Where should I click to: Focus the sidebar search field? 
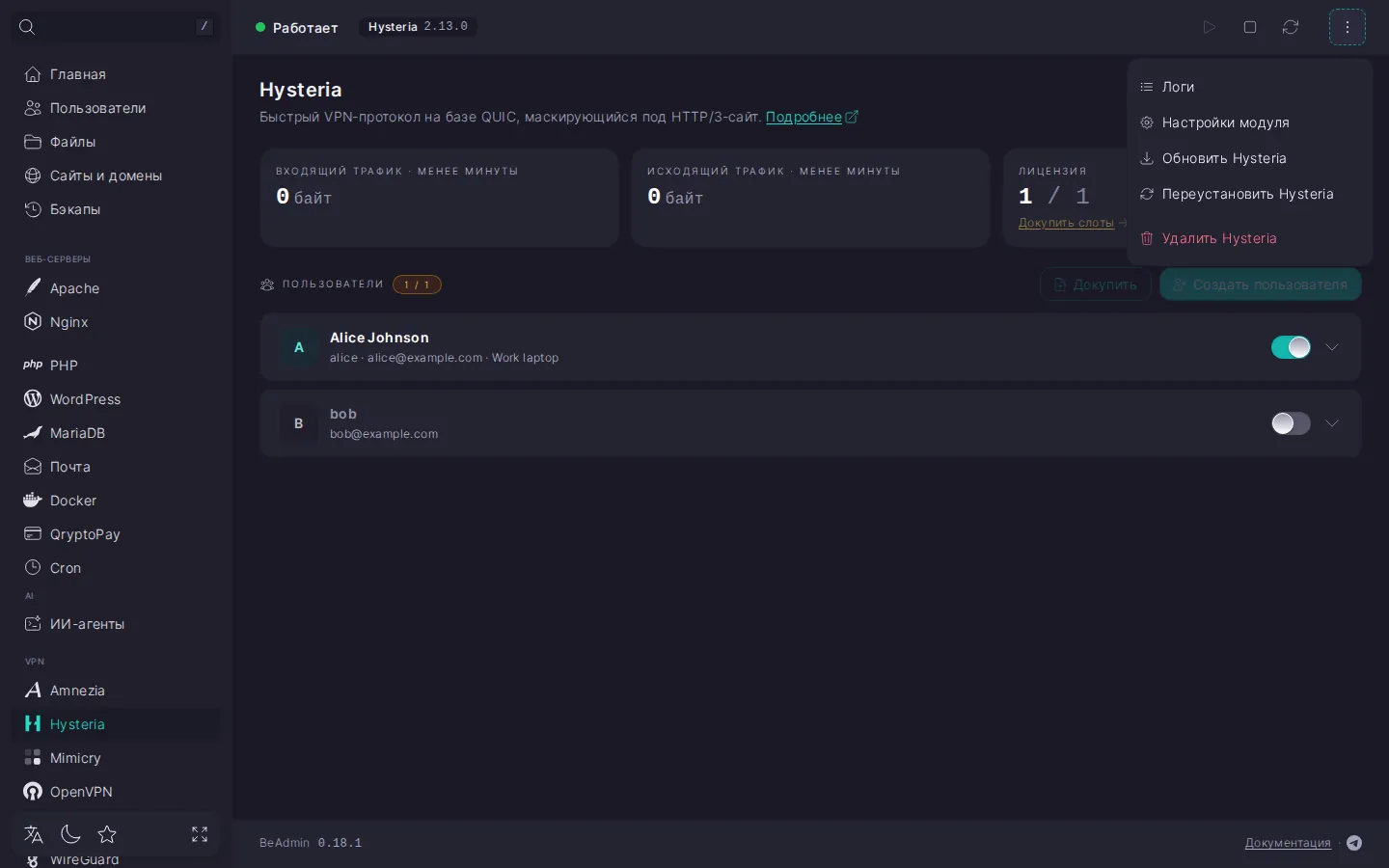tap(116, 27)
